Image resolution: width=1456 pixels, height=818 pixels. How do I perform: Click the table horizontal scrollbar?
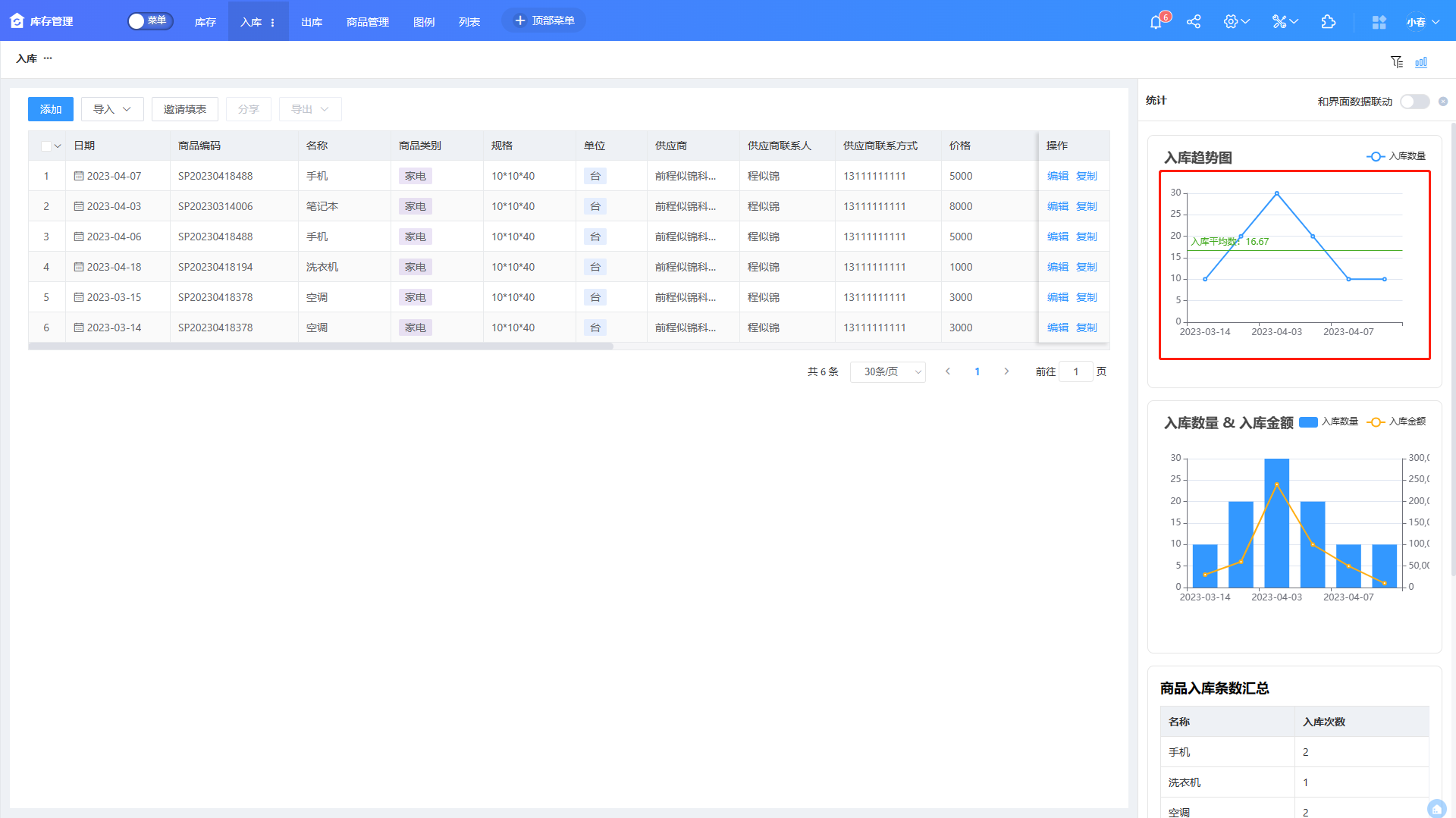tap(321, 346)
